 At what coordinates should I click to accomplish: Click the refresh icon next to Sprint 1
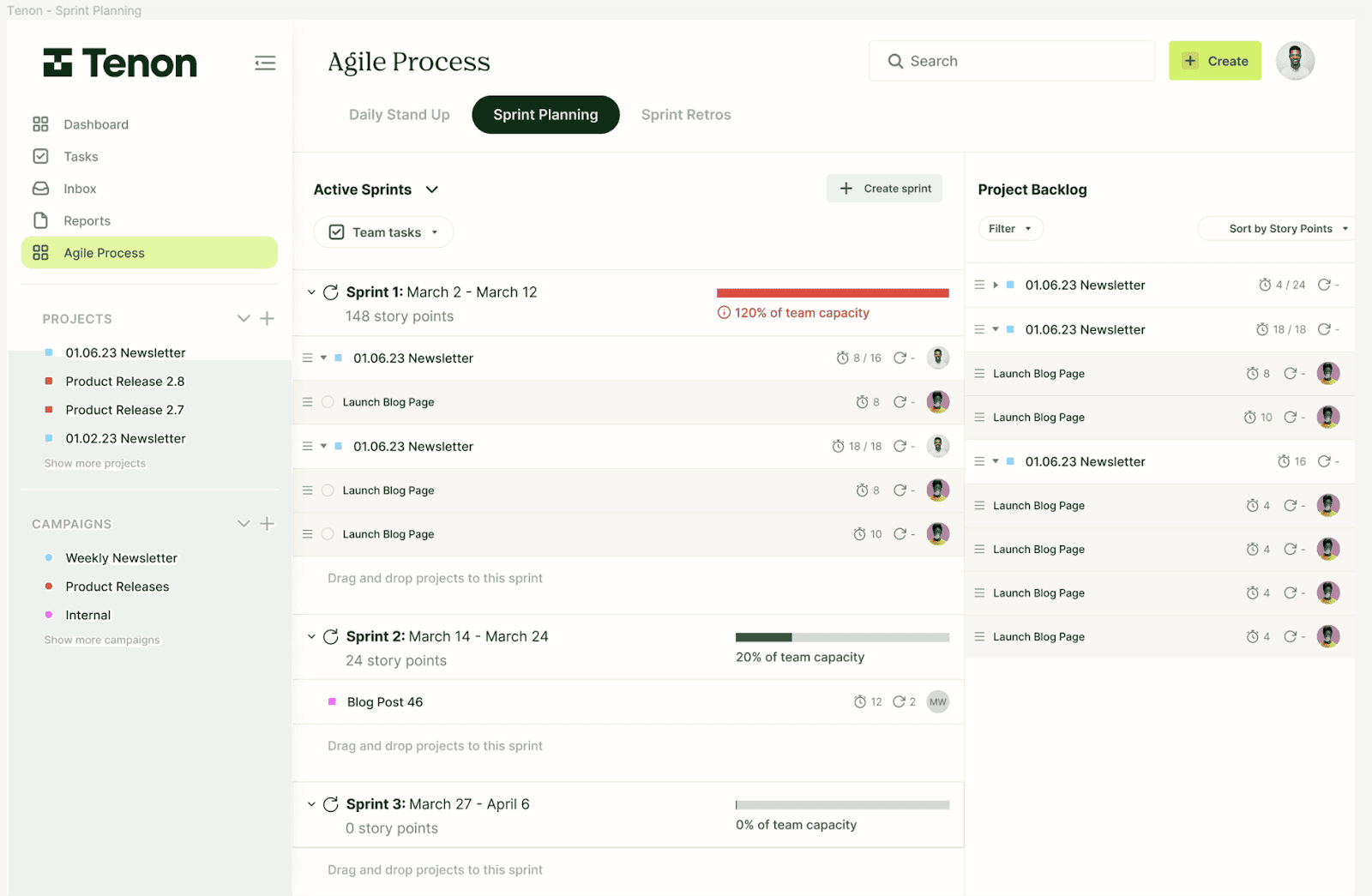click(x=331, y=292)
